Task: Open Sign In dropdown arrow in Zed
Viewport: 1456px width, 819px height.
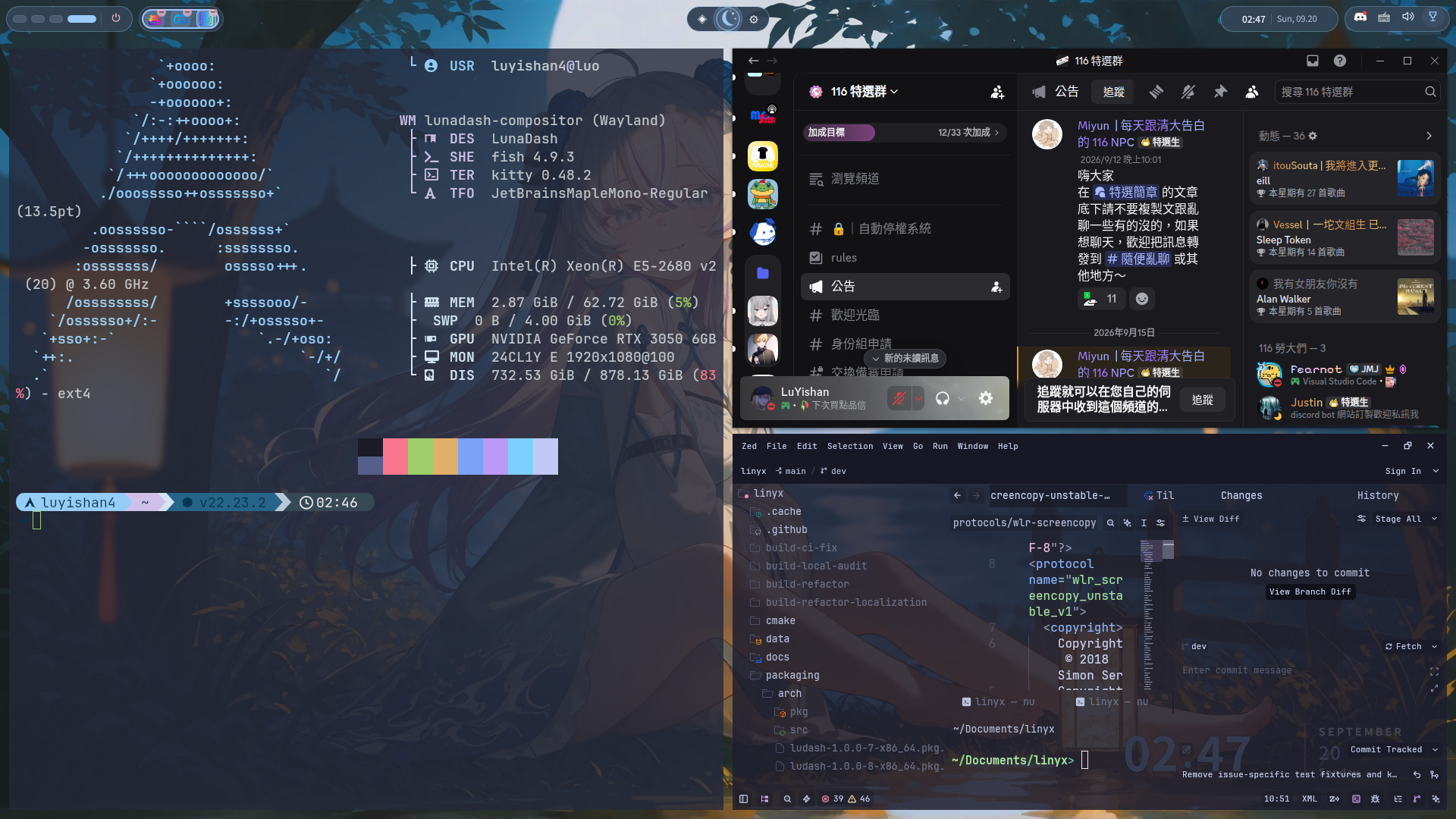Action: (1436, 472)
